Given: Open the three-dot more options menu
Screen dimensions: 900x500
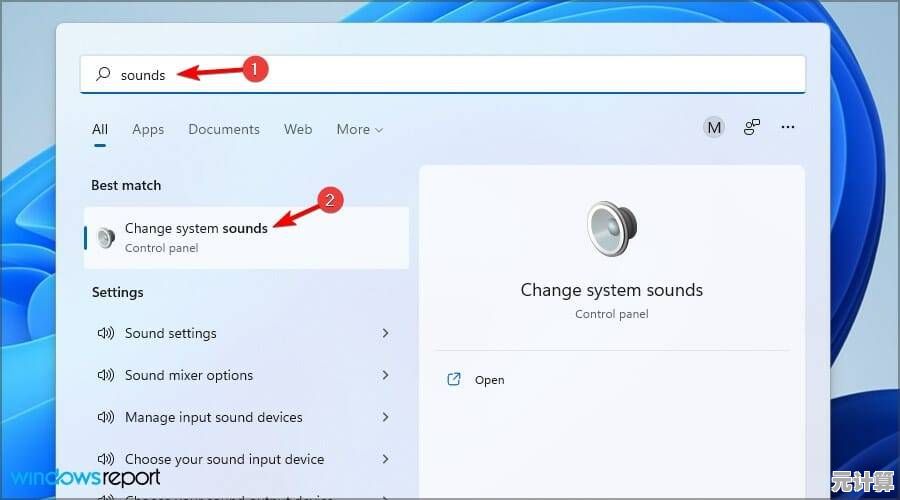Looking at the screenshot, I should pyautogui.click(x=788, y=128).
